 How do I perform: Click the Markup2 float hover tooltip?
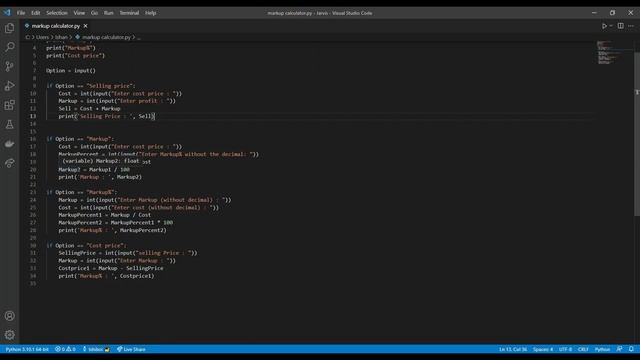click(101, 161)
